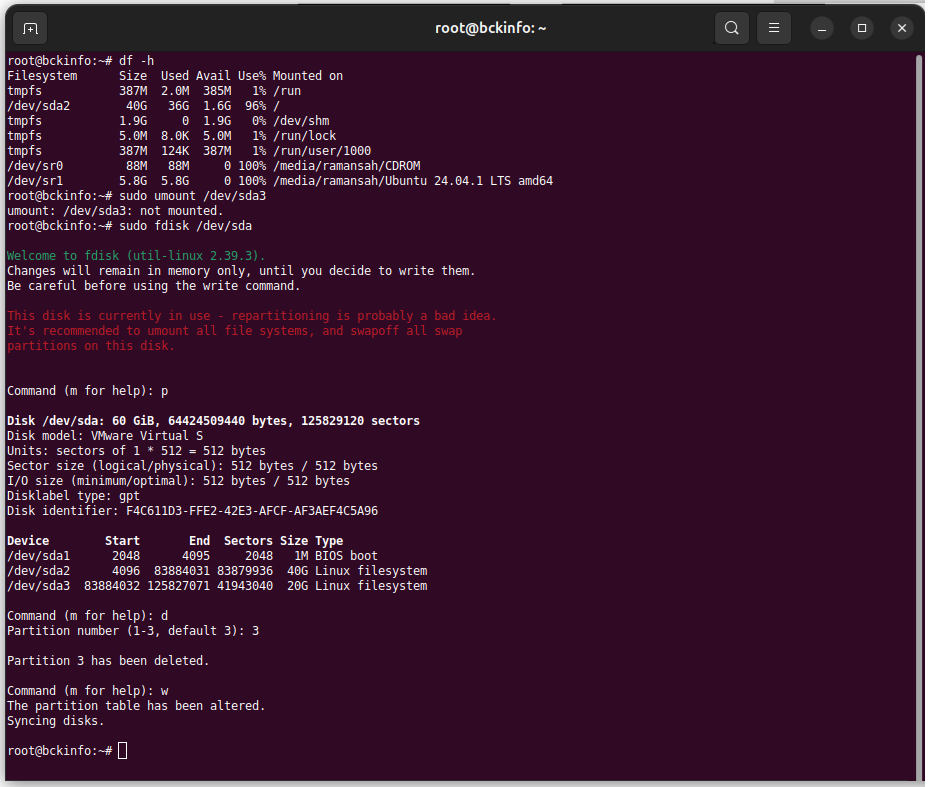Close the root@bckinfo terminal window
This screenshot has width=932, height=787.
[902, 28]
